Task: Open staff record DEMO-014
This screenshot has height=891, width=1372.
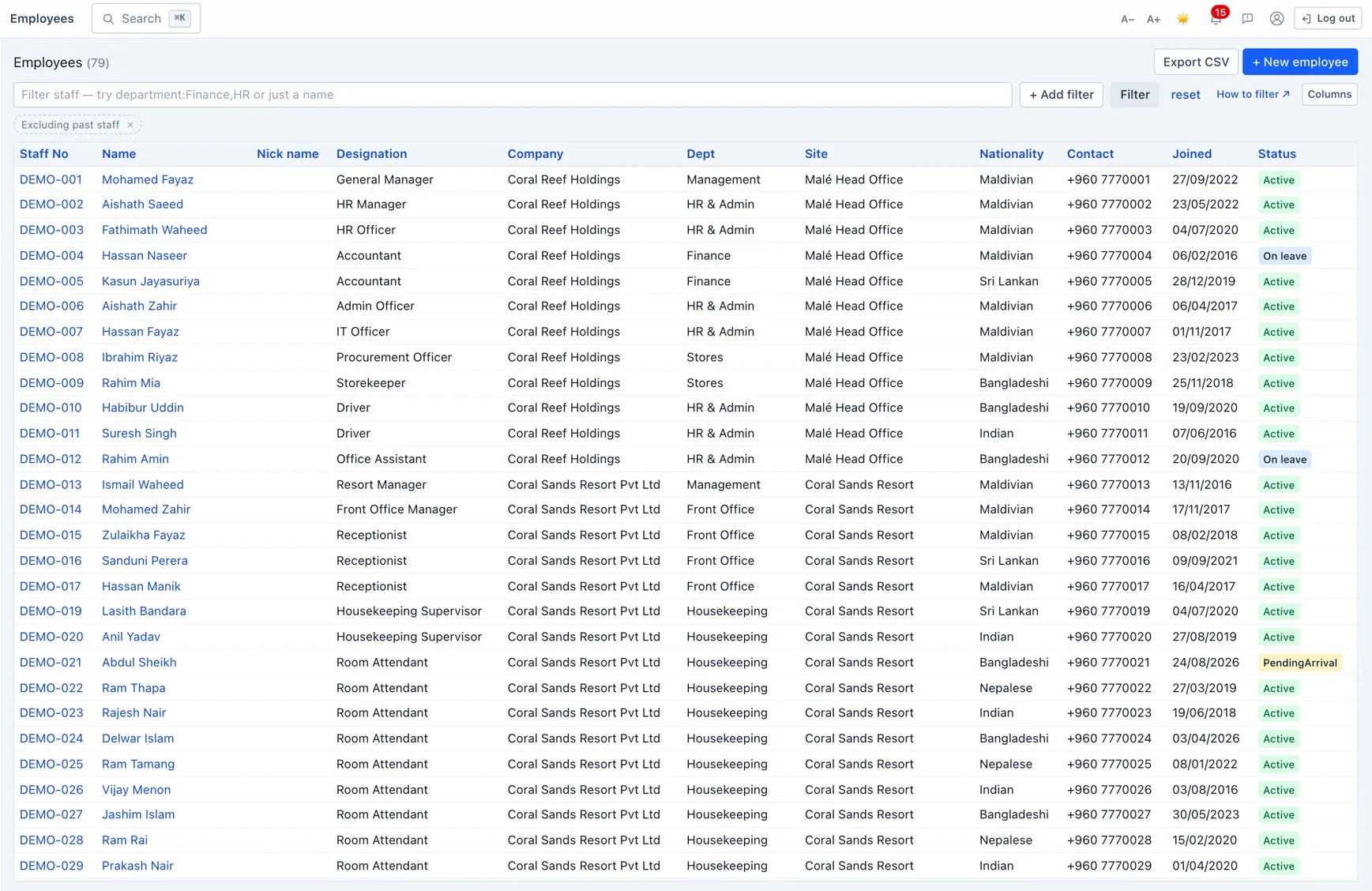Action: (x=51, y=509)
